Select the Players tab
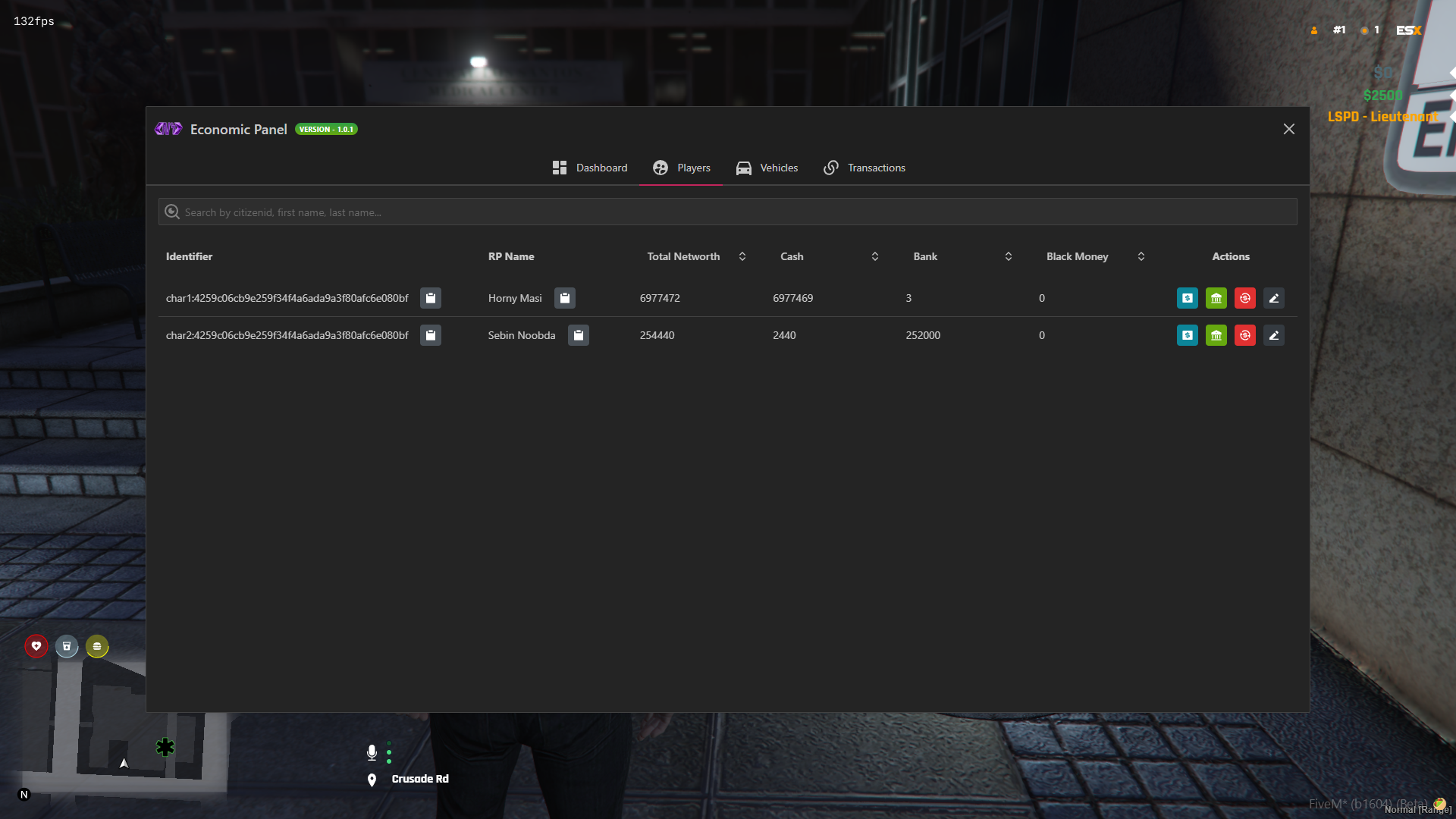Image resolution: width=1456 pixels, height=819 pixels. (x=681, y=168)
